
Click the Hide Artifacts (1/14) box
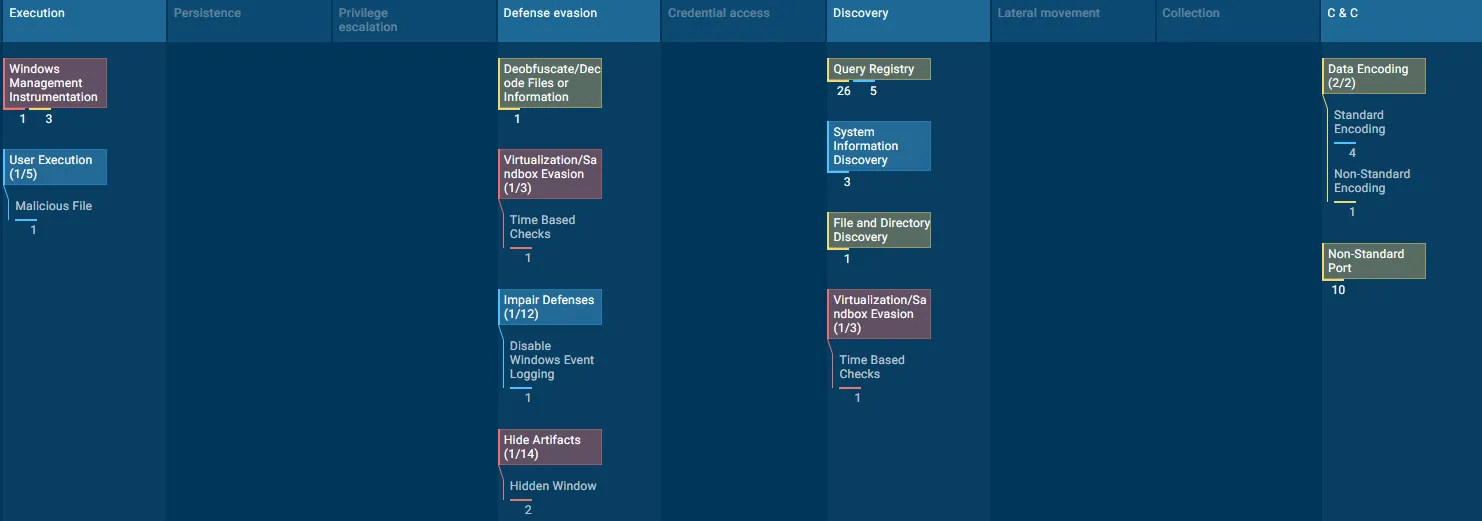550,447
